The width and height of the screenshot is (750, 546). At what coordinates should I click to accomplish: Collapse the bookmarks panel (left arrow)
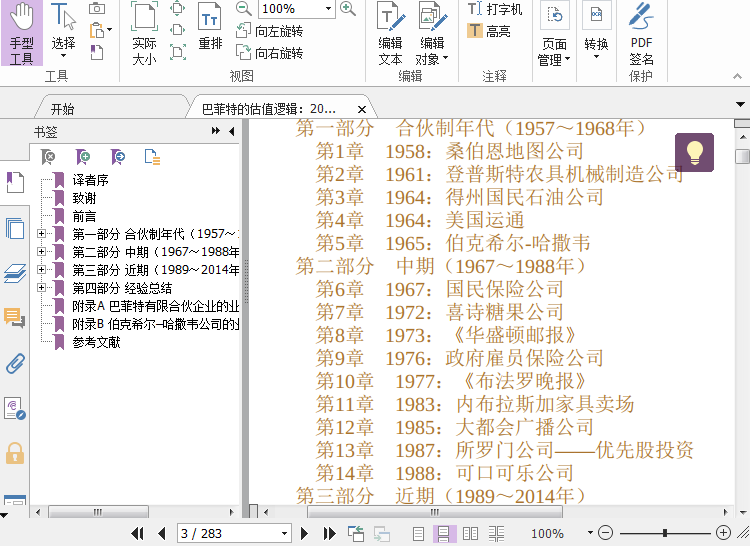pos(232,131)
